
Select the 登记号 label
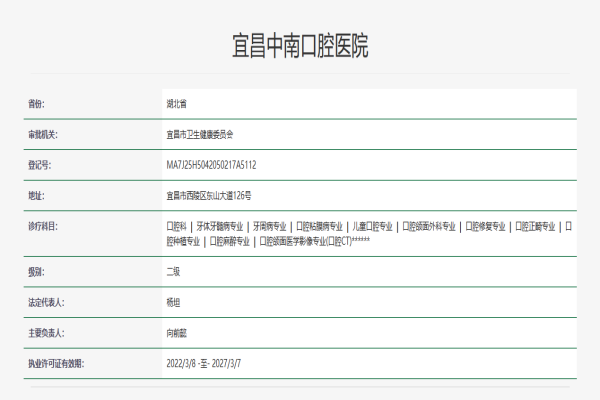(x=39, y=165)
